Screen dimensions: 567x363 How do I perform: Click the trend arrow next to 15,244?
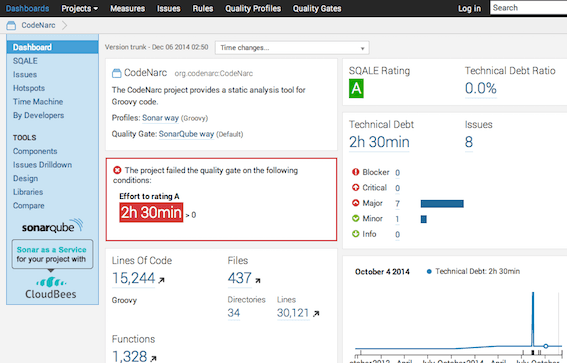(161, 280)
